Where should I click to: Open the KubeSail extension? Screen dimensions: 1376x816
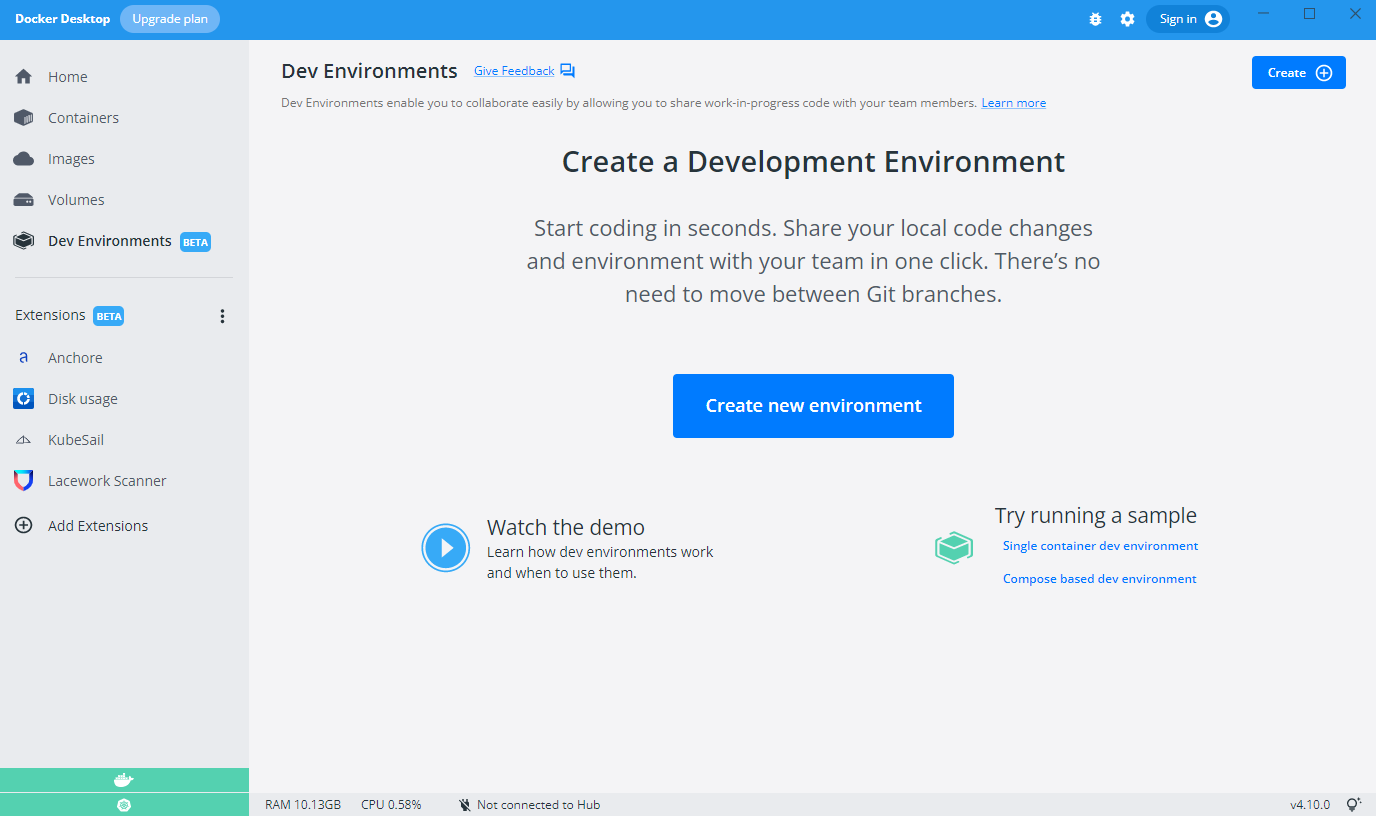tap(75, 440)
